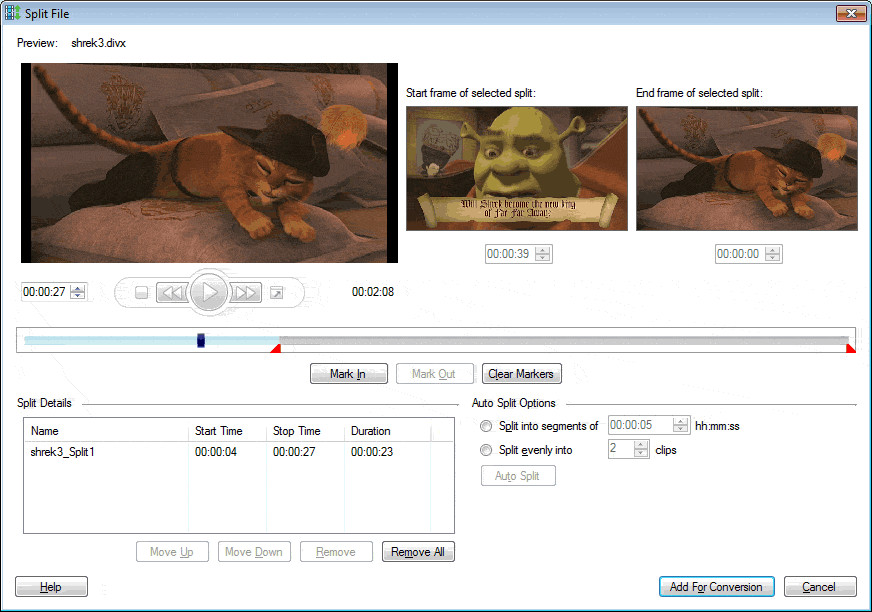
Task: Click Remove All button
Action: coord(418,552)
